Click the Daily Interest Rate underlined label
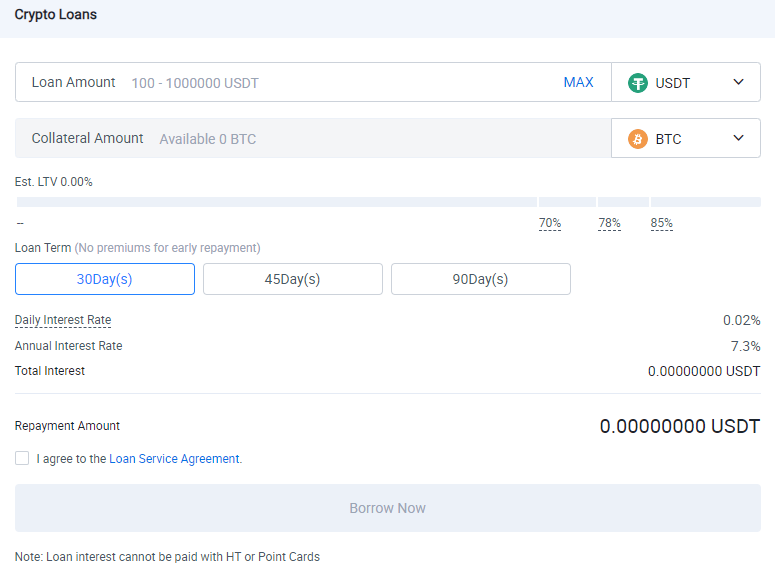 [63, 320]
